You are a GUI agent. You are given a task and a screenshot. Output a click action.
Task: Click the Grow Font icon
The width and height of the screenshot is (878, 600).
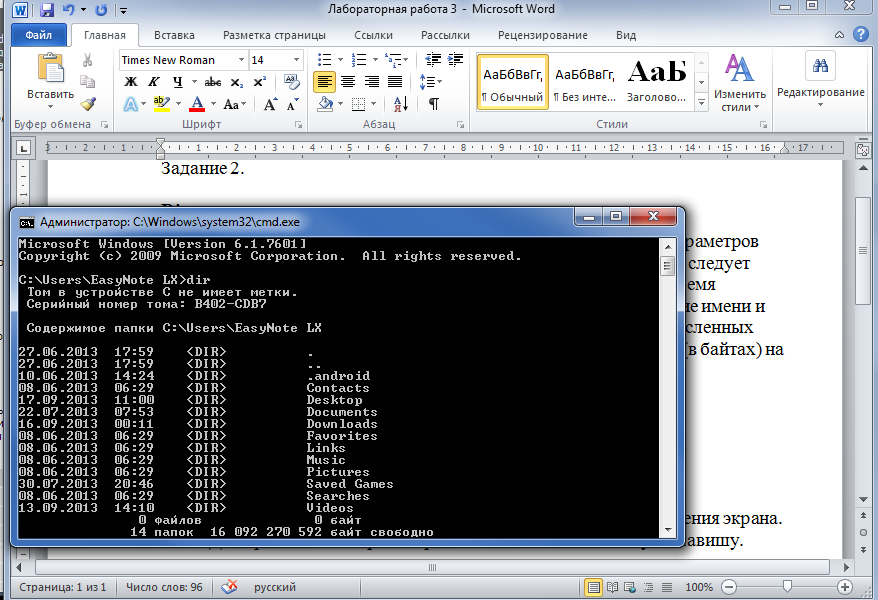click(x=270, y=104)
